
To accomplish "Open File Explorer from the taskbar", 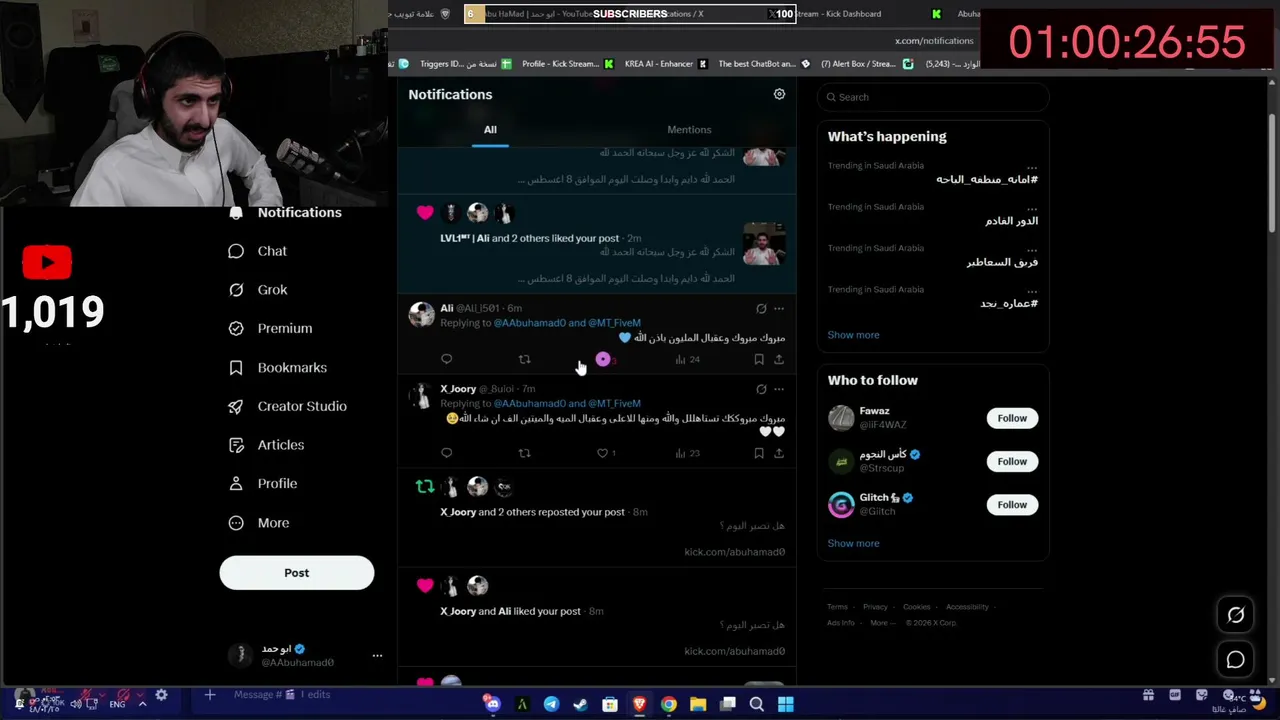I will pyautogui.click(x=698, y=705).
